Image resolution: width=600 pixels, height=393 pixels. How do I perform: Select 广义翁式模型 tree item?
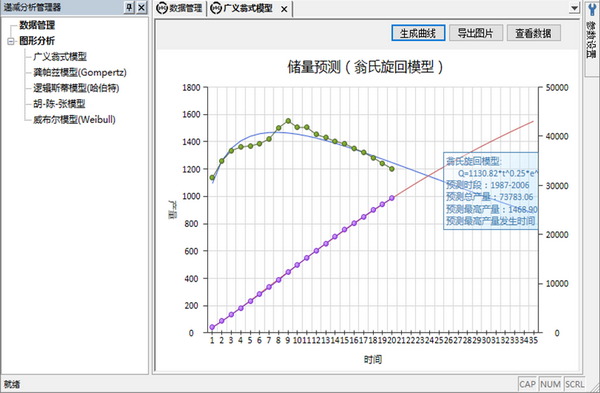point(60,57)
